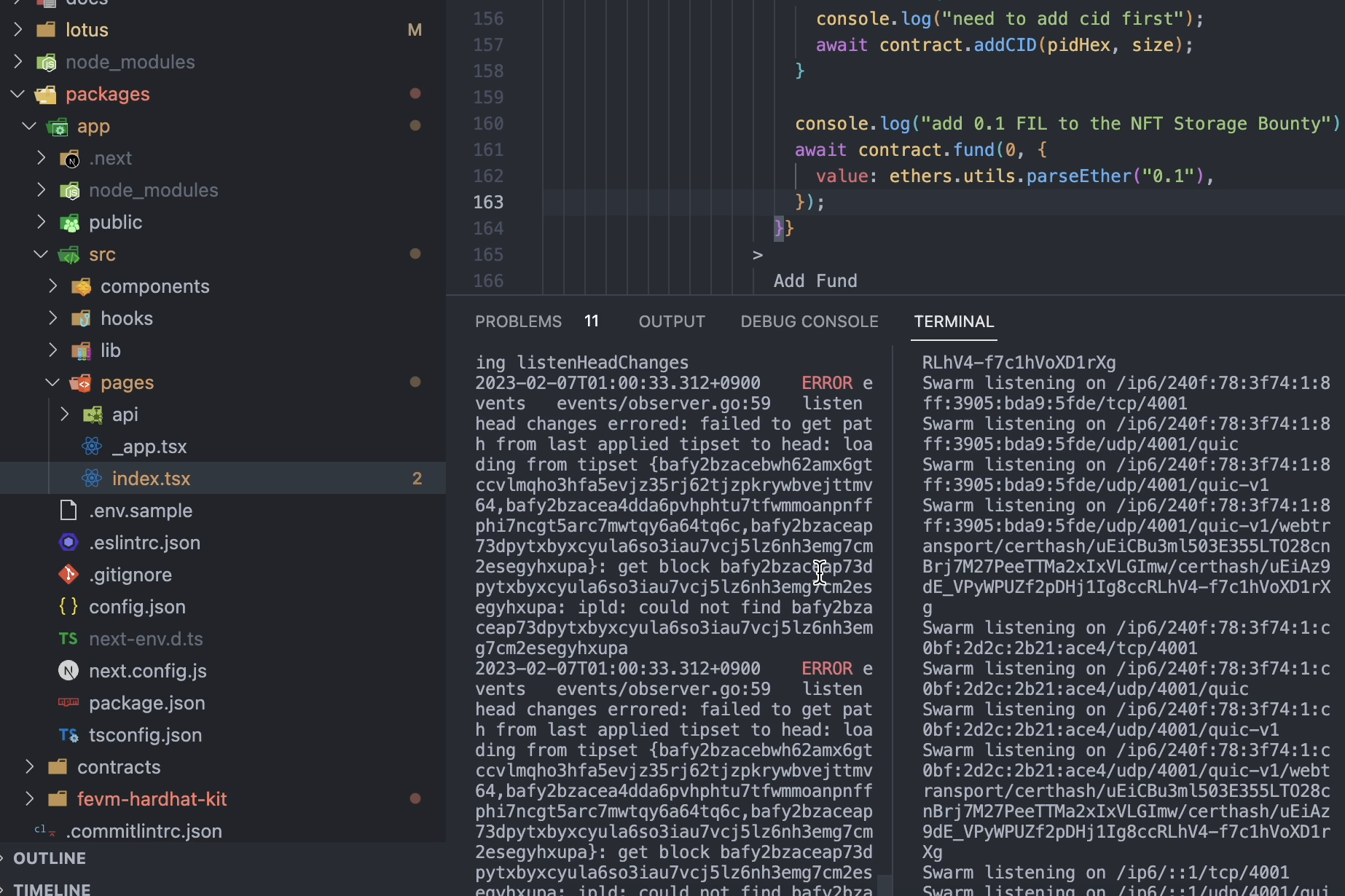Click the app folder icon
Screen dimensions: 1345x896
(x=58, y=126)
